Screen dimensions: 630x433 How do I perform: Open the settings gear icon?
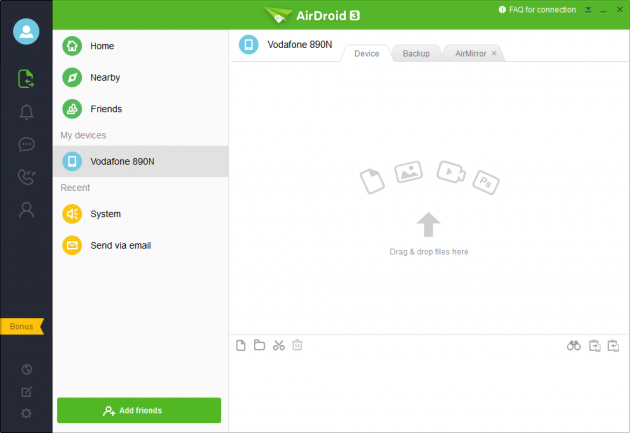click(x=27, y=413)
